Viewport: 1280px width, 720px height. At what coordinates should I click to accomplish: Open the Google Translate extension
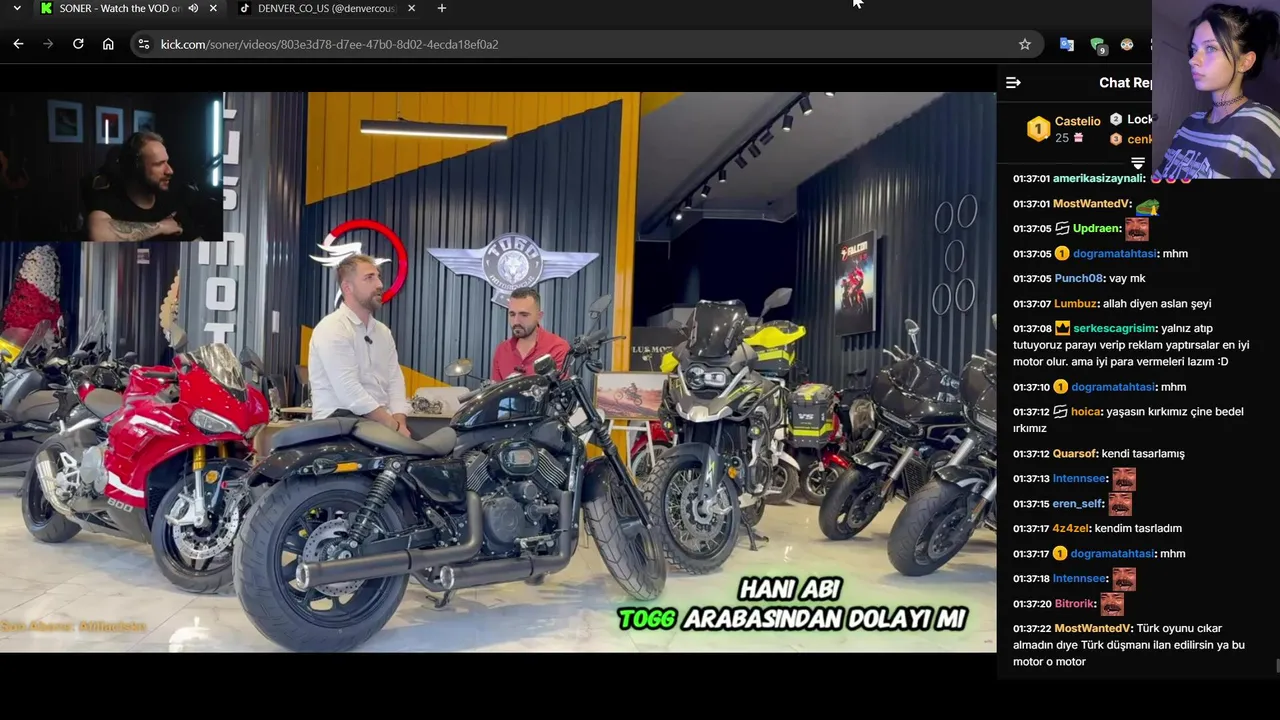1067,44
